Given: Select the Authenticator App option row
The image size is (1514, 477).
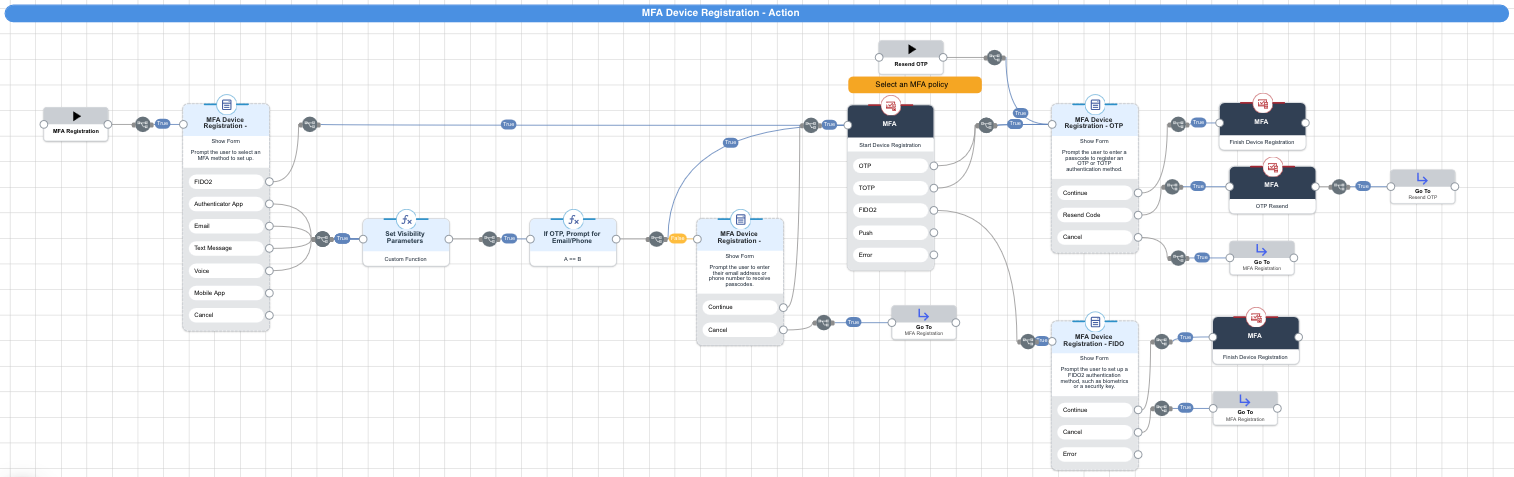Looking at the screenshot, I should tap(226, 204).
